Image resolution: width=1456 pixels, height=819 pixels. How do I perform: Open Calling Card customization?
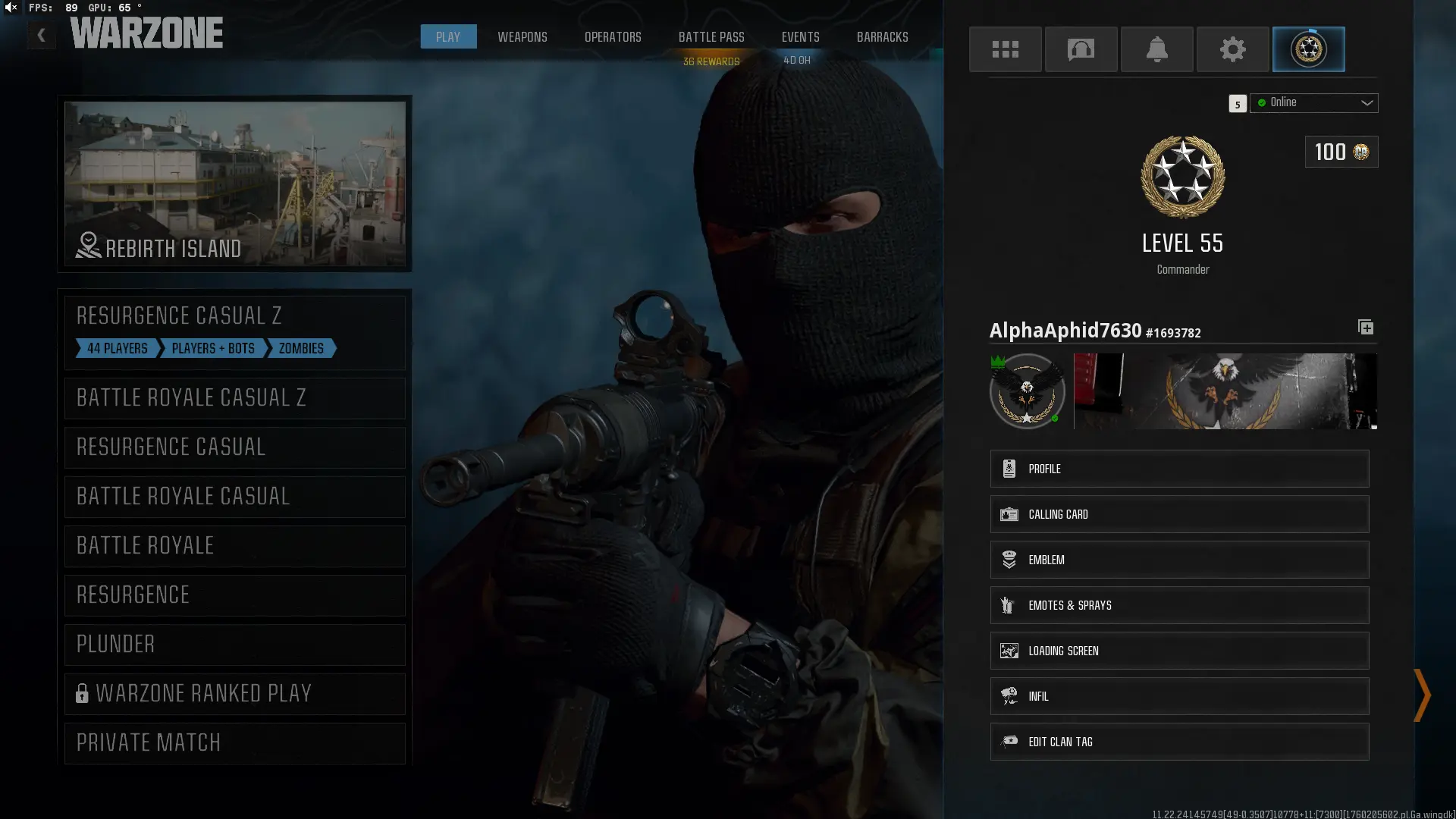[x=1179, y=514]
